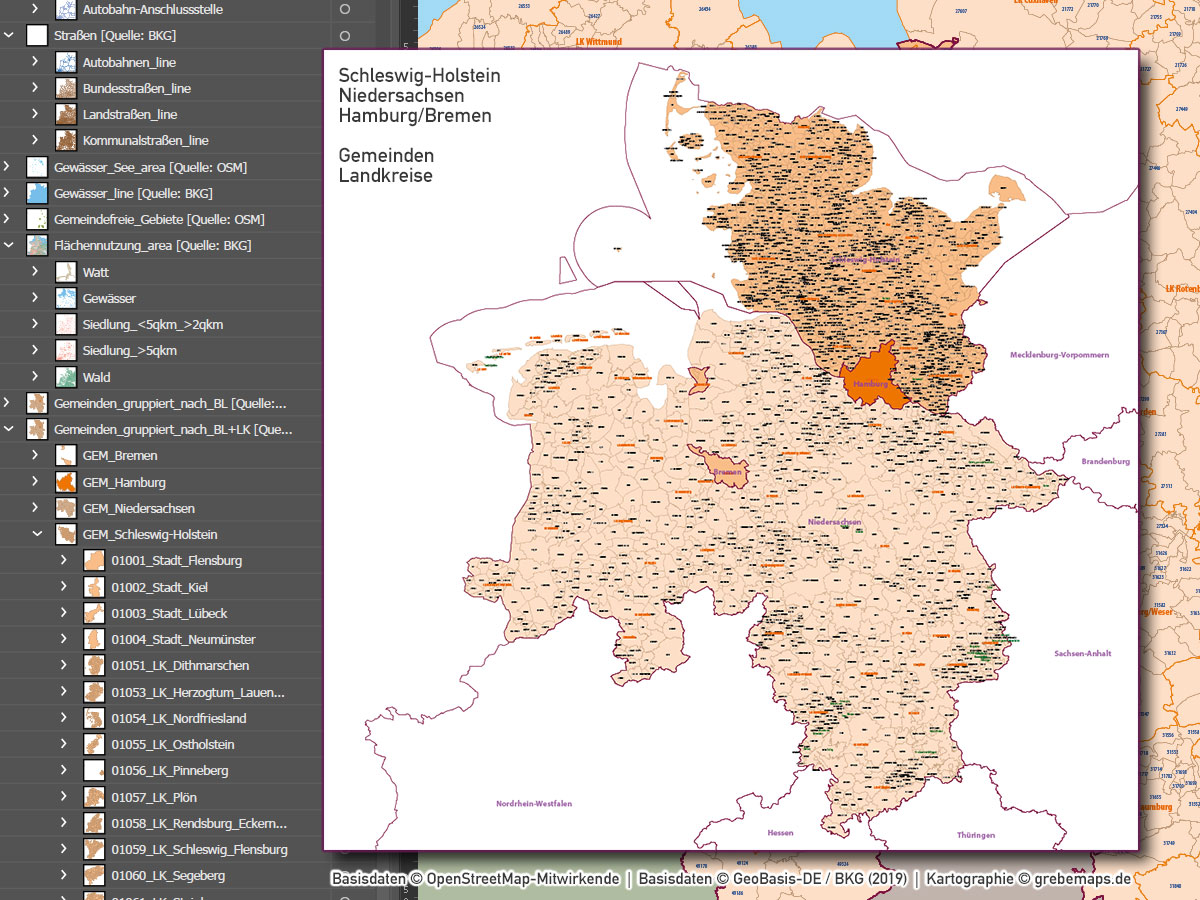This screenshot has width=1200, height=900.
Task: Click target circle of Autobahn-Anschlussstelle layer
Action: point(345,9)
